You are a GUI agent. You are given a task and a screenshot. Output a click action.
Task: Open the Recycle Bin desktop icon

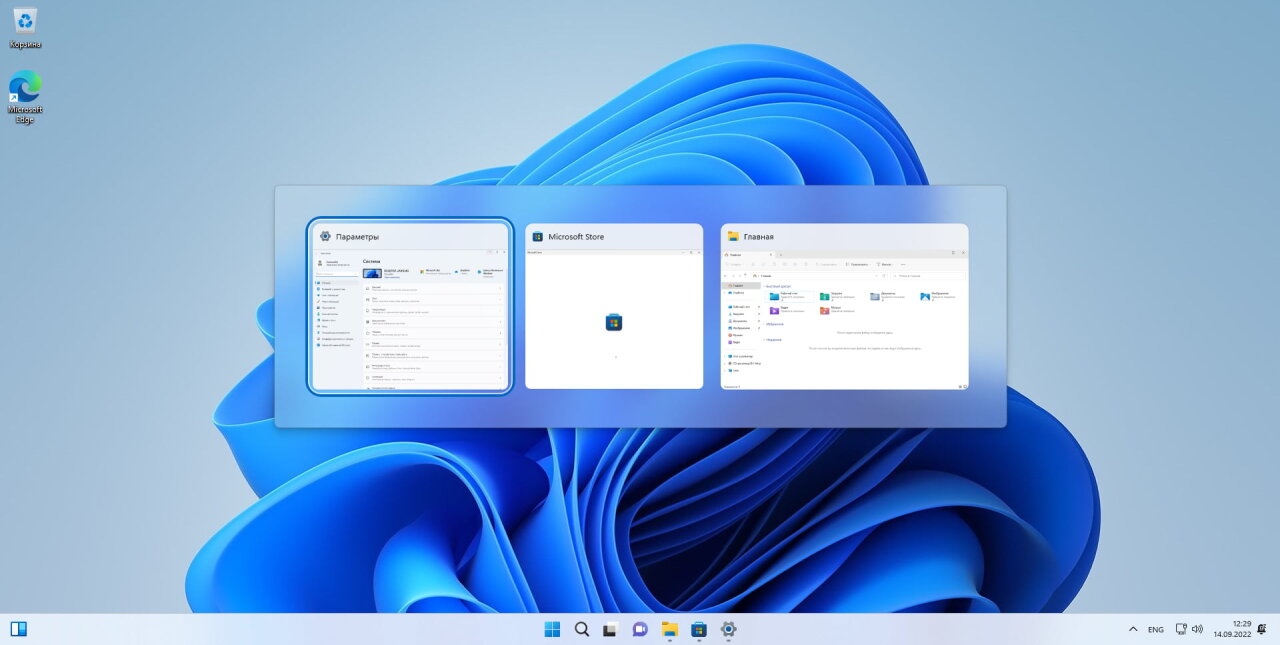tap(25, 22)
